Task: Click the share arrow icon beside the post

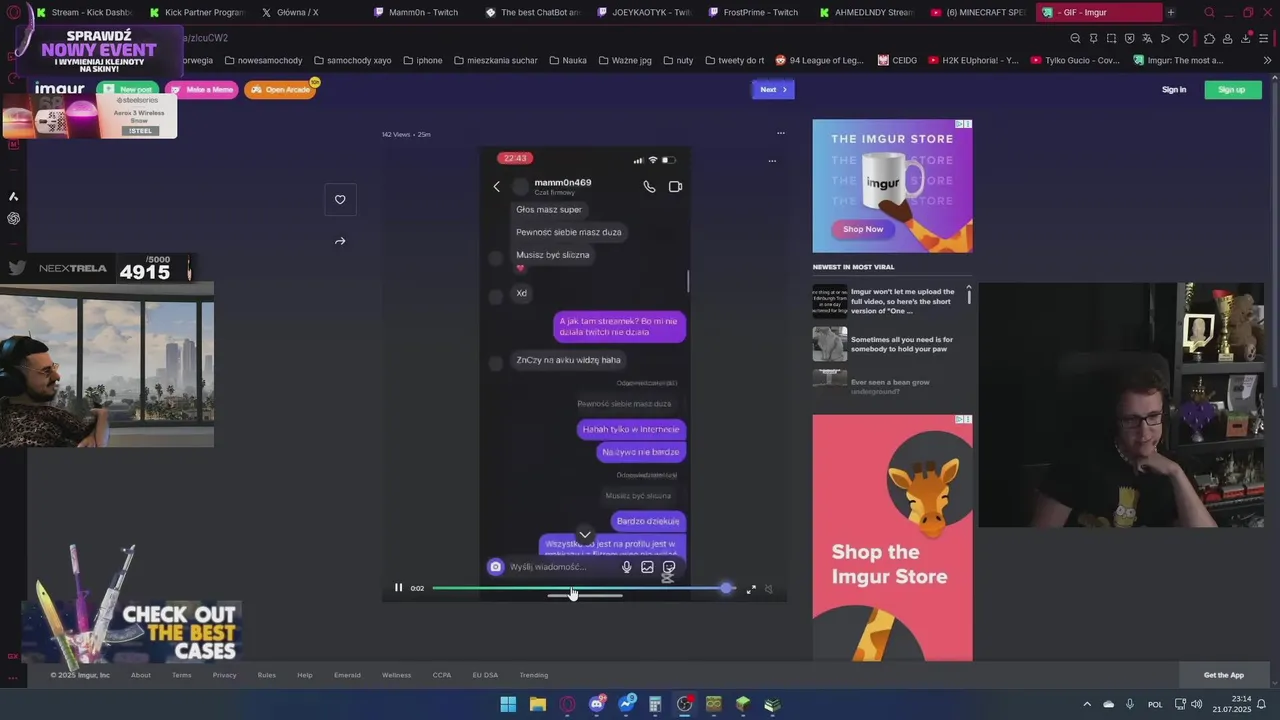Action: [x=340, y=241]
